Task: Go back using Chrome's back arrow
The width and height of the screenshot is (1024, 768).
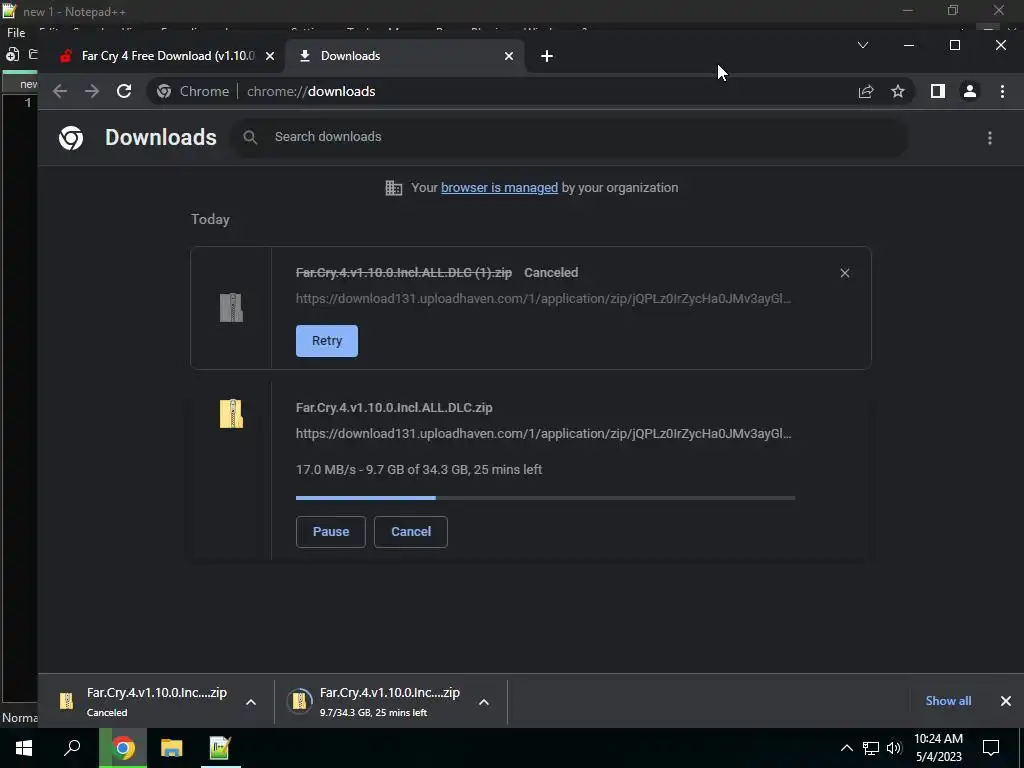Action: 60,91
